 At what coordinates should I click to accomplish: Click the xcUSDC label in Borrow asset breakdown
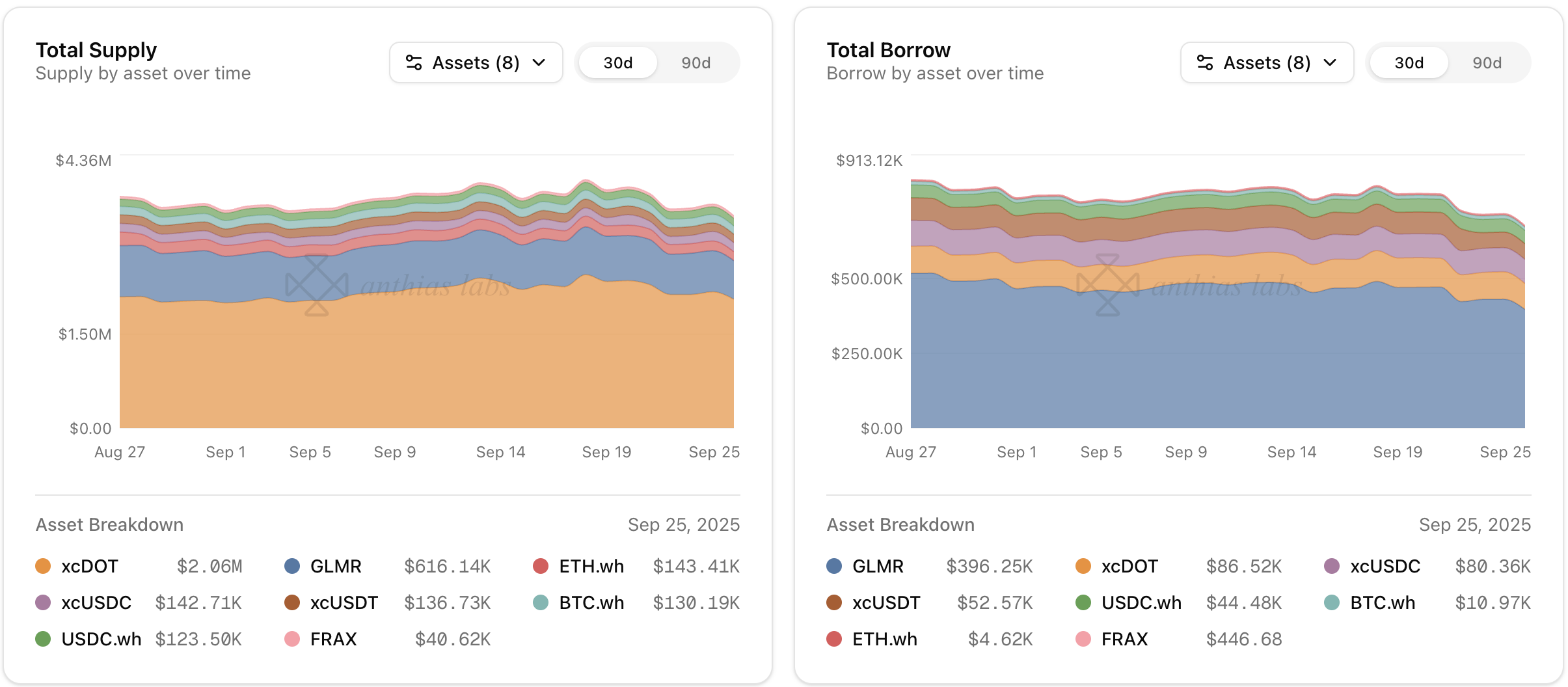(1385, 566)
